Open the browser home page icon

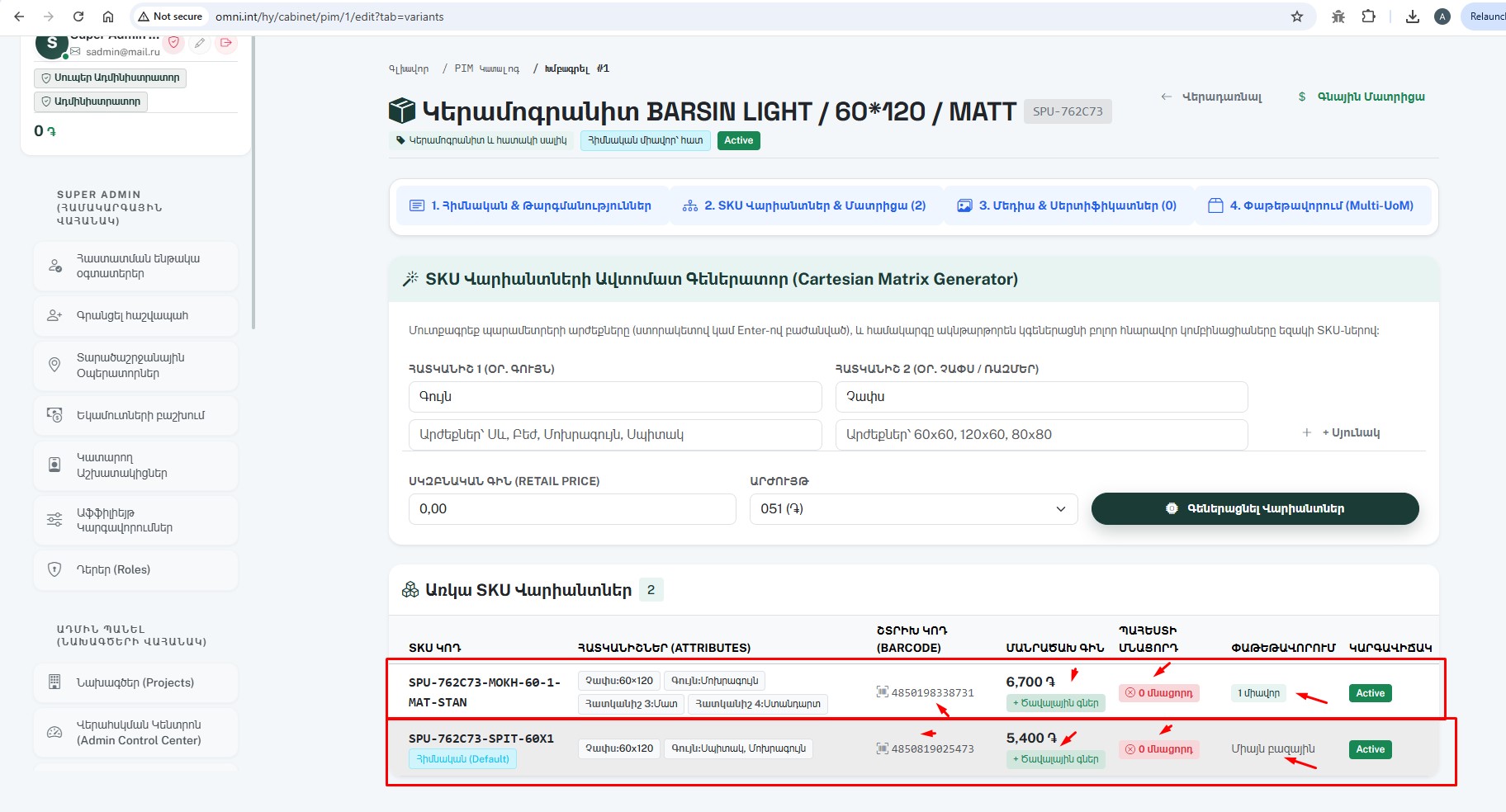pyautogui.click(x=107, y=17)
